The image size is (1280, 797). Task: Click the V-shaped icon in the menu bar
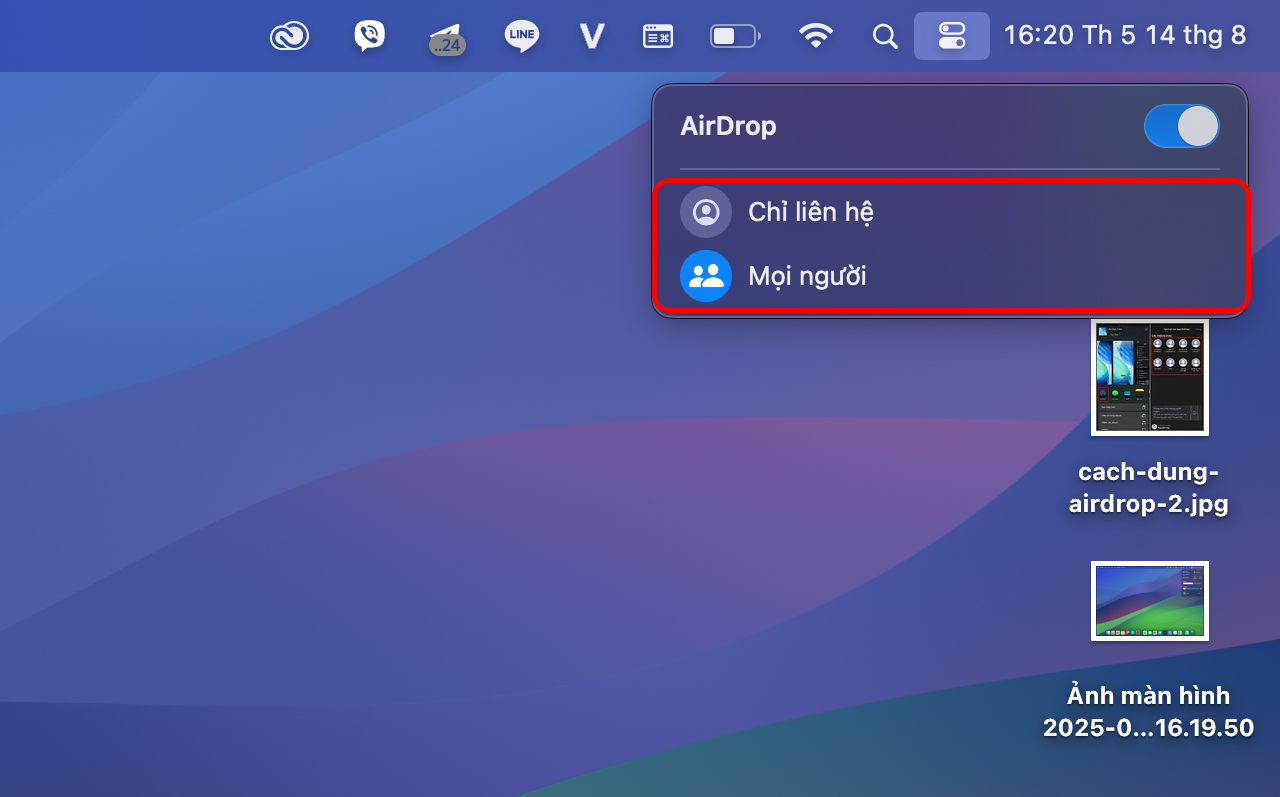592,36
